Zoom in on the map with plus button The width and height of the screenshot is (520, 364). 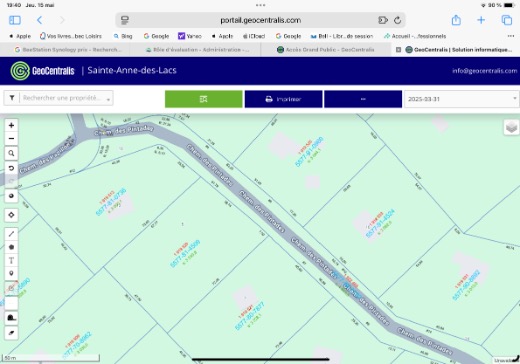tap(11, 125)
